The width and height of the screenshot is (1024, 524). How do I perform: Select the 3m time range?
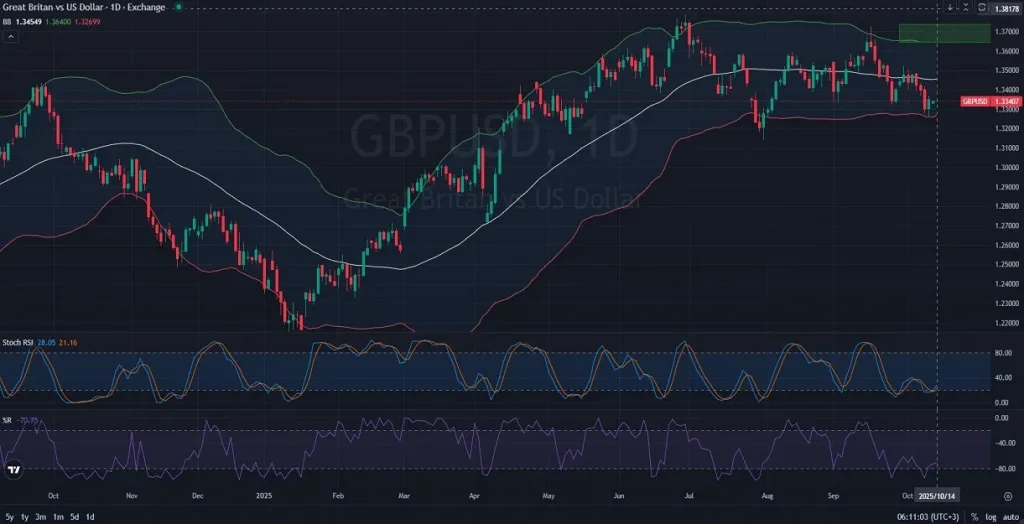(41, 517)
